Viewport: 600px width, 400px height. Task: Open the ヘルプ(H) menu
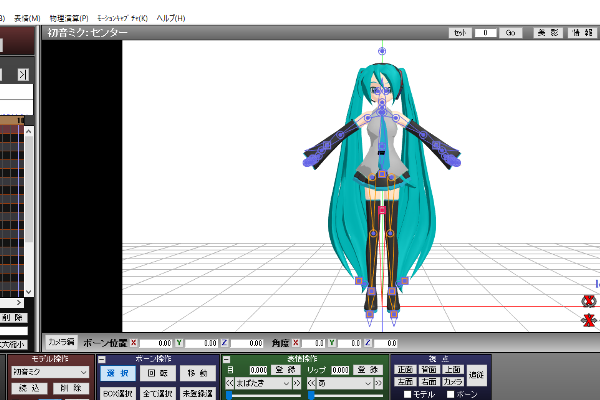[x=171, y=18]
